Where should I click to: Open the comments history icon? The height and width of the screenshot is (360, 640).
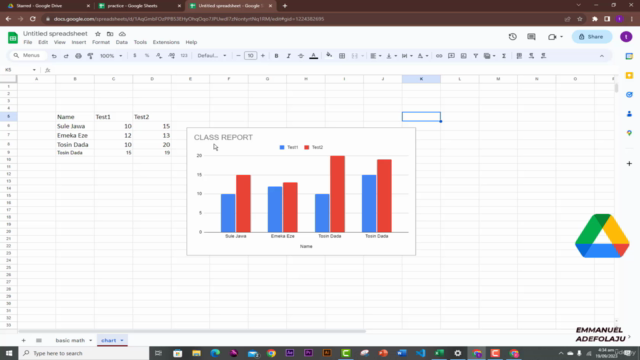(531, 37)
